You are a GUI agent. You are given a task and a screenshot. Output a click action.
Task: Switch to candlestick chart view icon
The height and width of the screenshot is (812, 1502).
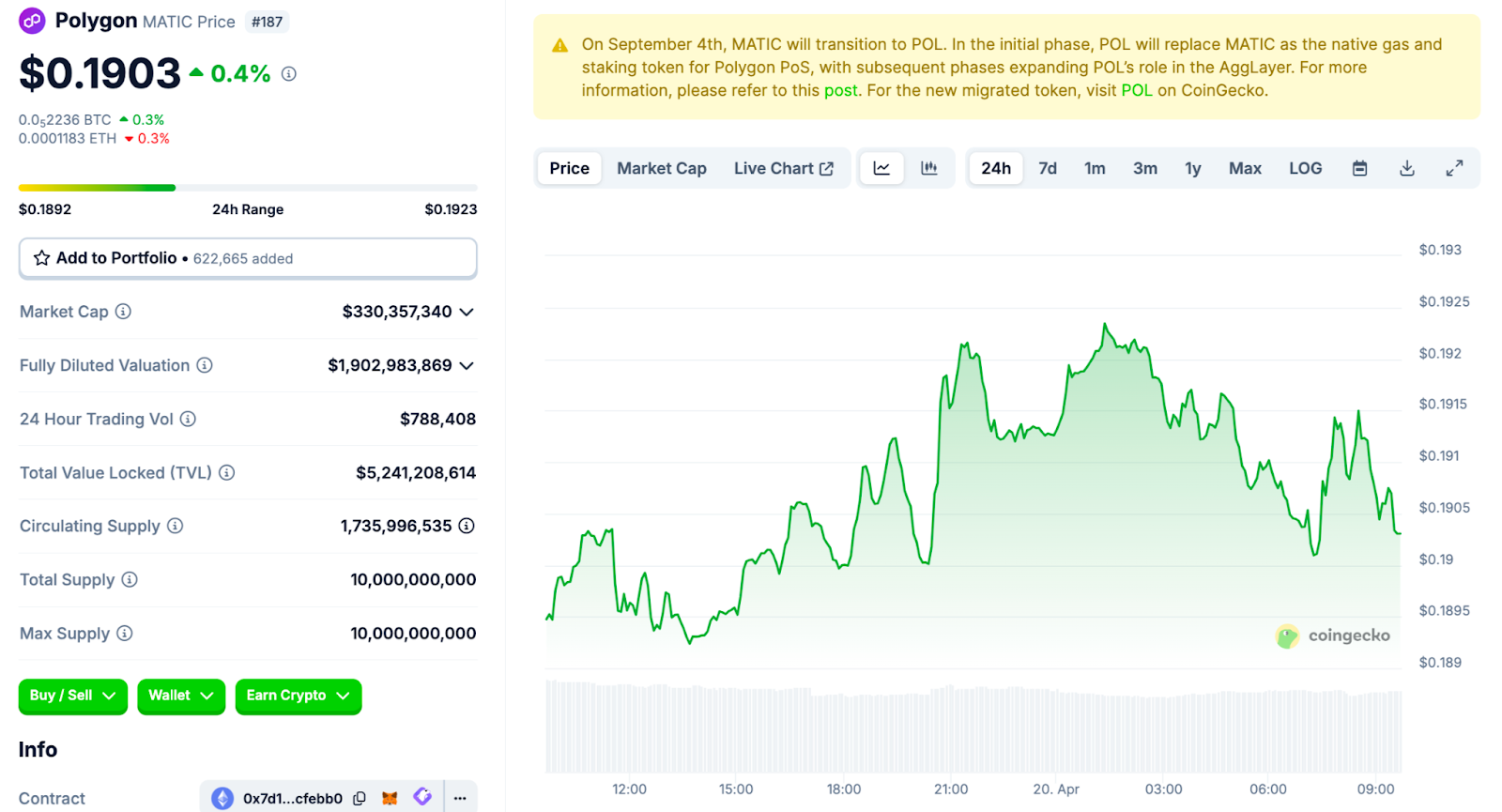tap(928, 168)
